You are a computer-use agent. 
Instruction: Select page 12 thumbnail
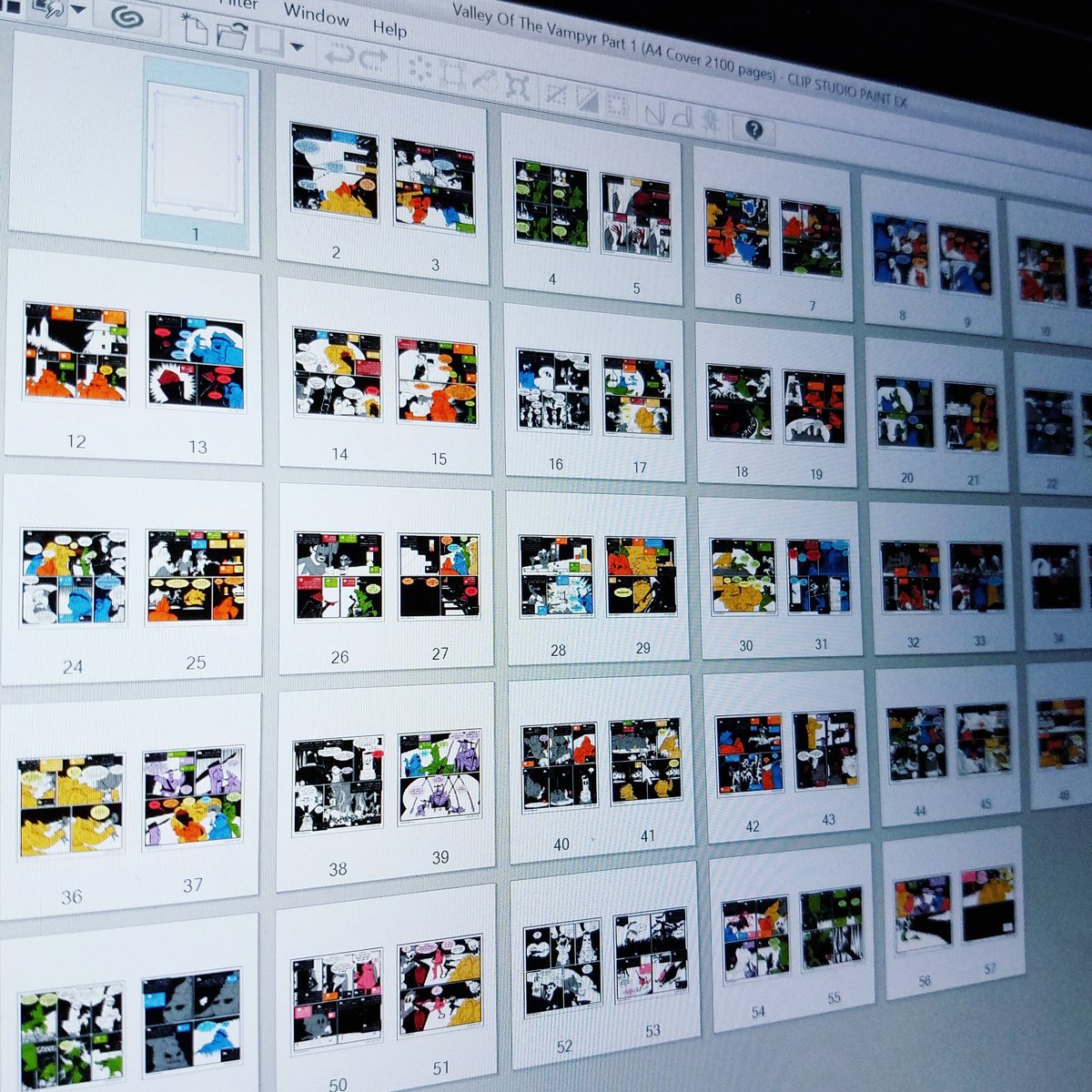pos(76,354)
